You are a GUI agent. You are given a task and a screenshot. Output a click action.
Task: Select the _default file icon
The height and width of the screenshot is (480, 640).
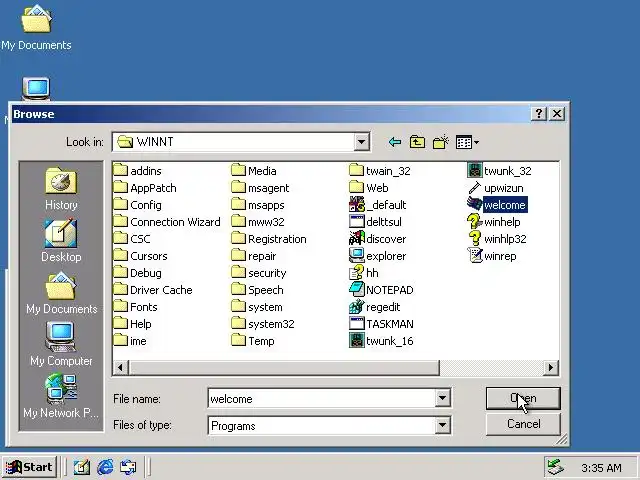(378, 205)
